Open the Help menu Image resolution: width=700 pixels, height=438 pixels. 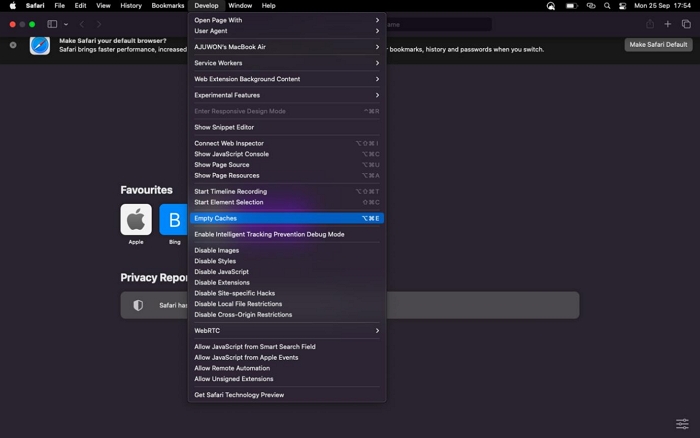[x=268, y=6]
